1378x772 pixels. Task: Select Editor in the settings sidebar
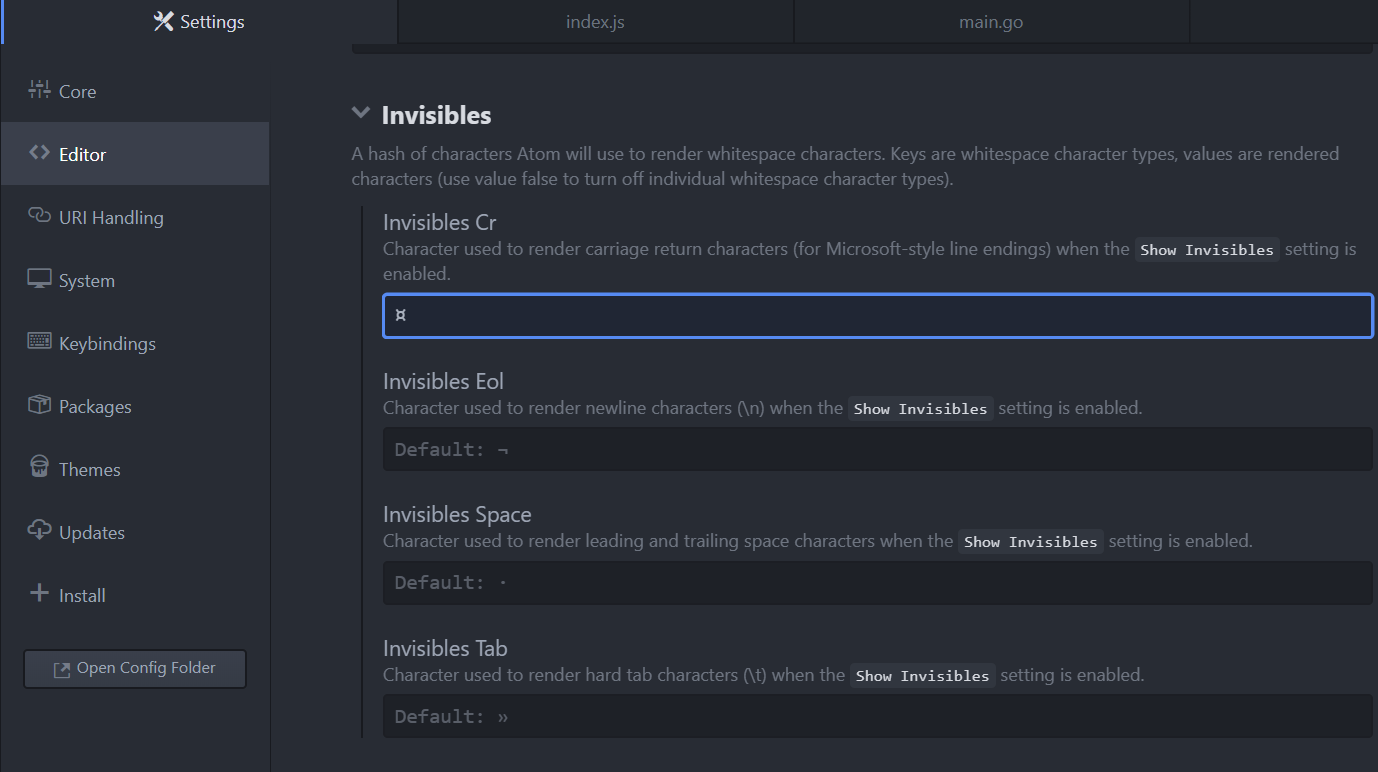point(135,154)
